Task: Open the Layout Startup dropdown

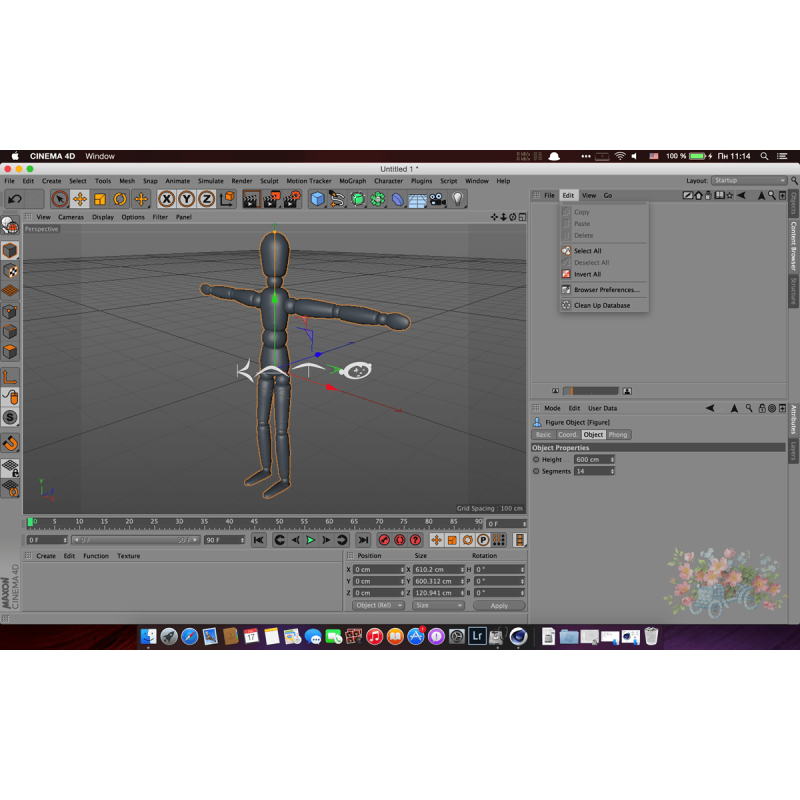Action: pos(750,181)
